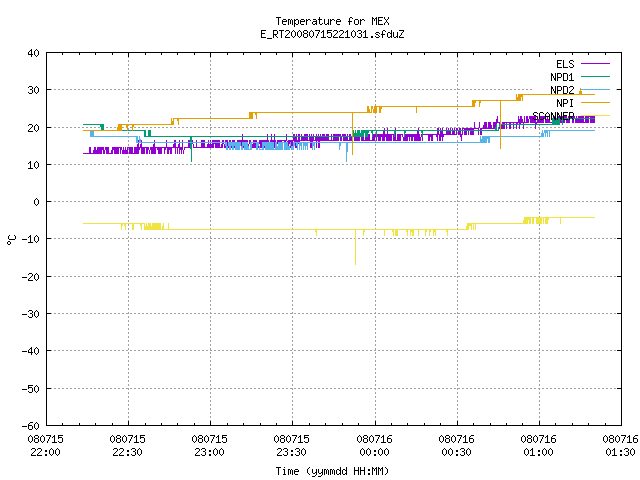Image resolution: width=640 pixels, height=480 pixels.
Task: Click the x-axis tick label 080716 01:30
Action: click(x=620, y=445)
